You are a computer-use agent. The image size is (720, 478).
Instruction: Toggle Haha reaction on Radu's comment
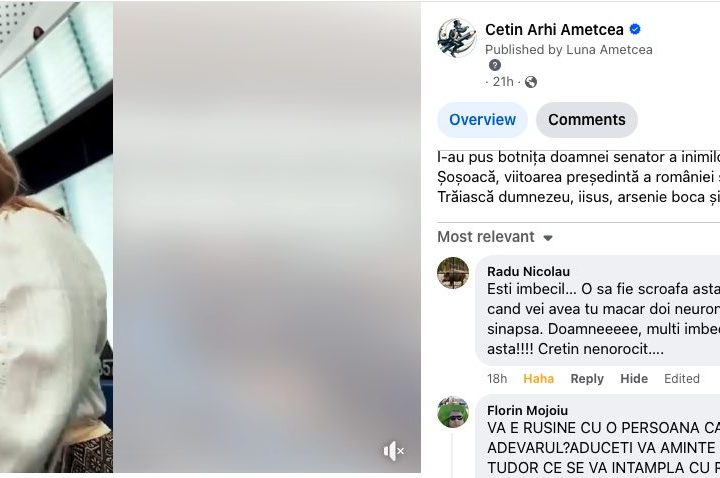click(x=539, y=379)
